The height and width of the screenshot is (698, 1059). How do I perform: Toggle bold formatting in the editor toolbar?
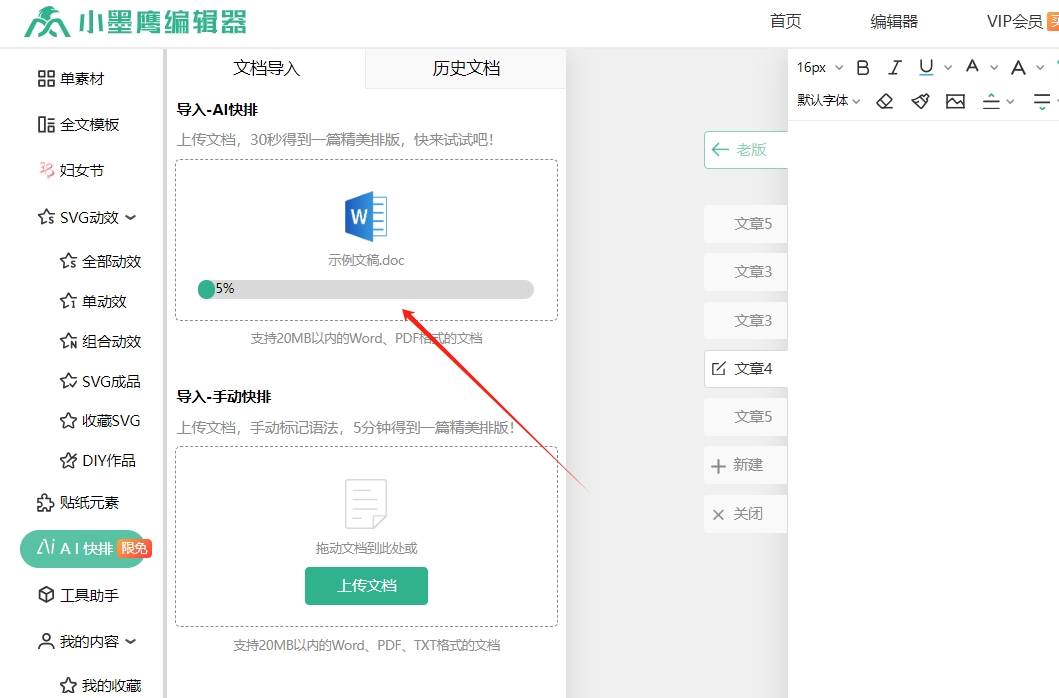[863, 68]
